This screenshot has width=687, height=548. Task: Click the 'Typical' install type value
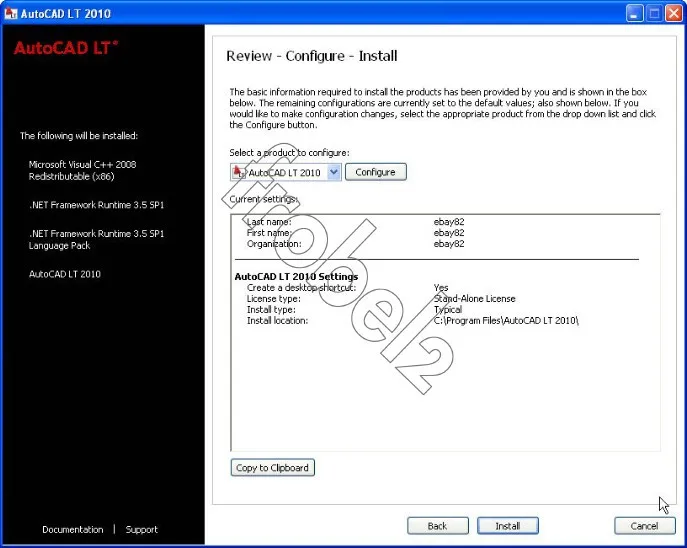(x=448, y=310)
